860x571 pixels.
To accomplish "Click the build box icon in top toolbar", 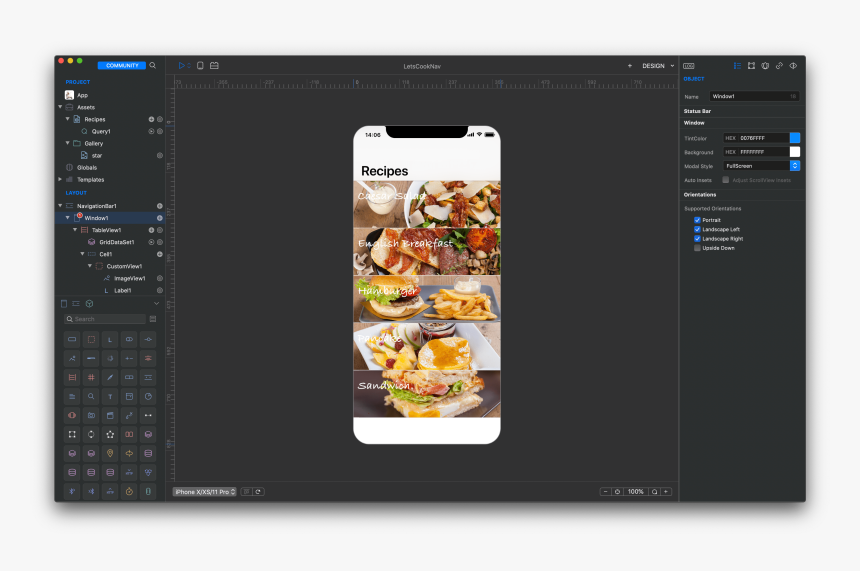I will click(x=214, y=66).
